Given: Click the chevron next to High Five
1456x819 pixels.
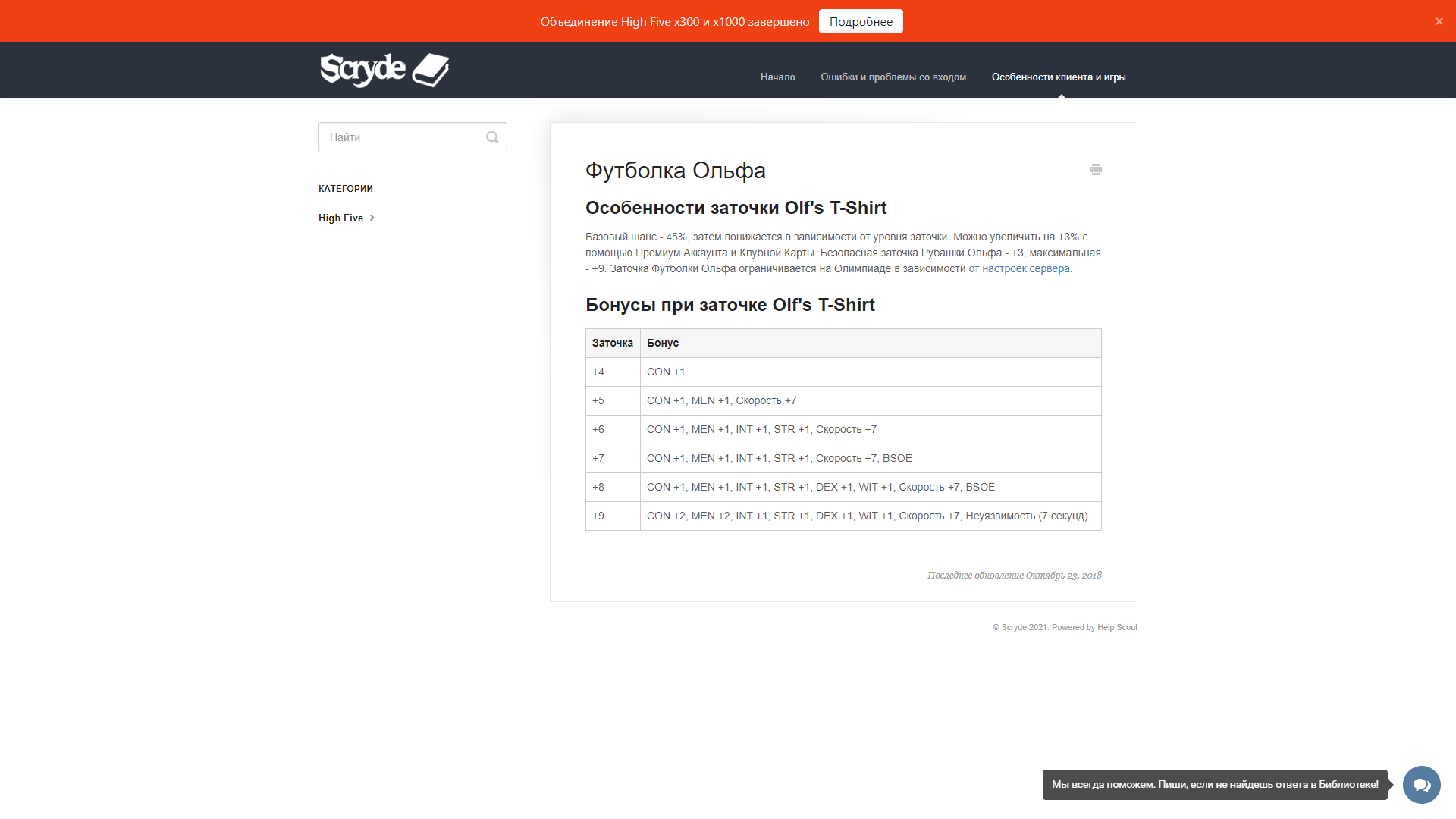Looking at the screenshot, I should 372,218.
